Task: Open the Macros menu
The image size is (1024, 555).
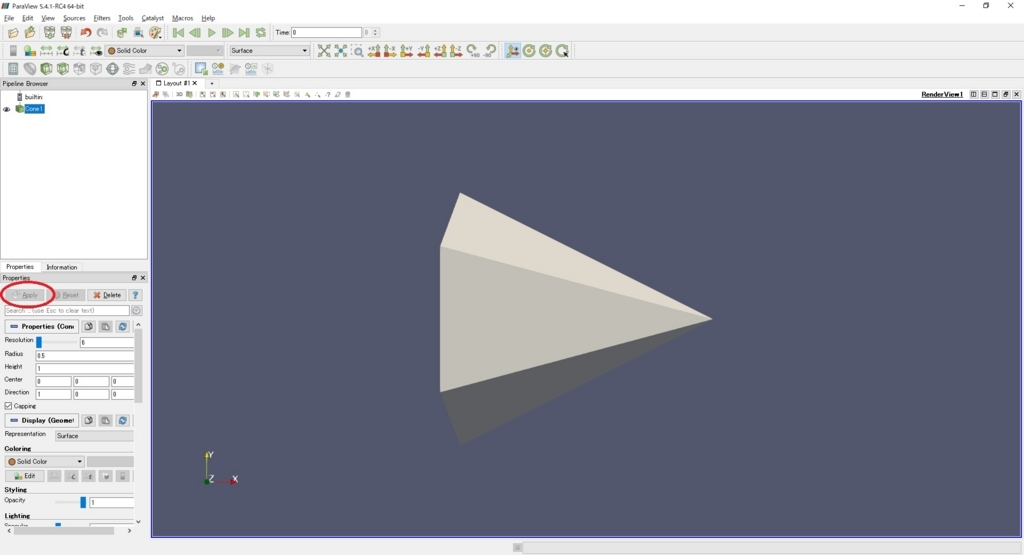Action: tap(182, 18)
